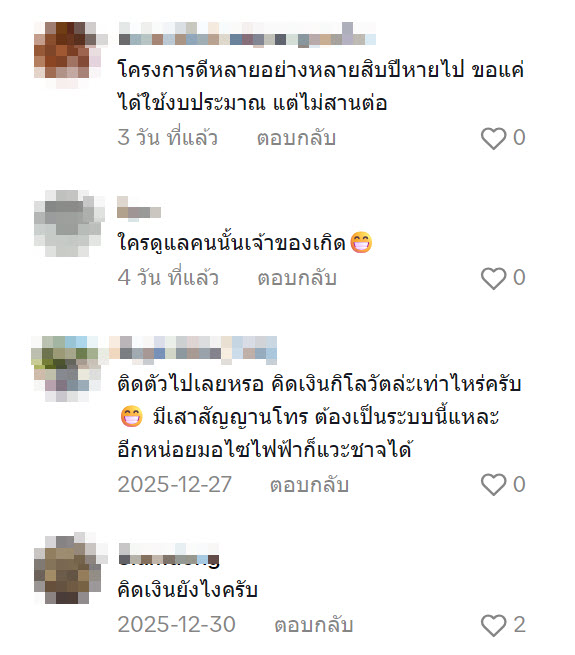
Task: Click ตอบกลับ next to 2025-12-27
Action: (x=309, y=485)
